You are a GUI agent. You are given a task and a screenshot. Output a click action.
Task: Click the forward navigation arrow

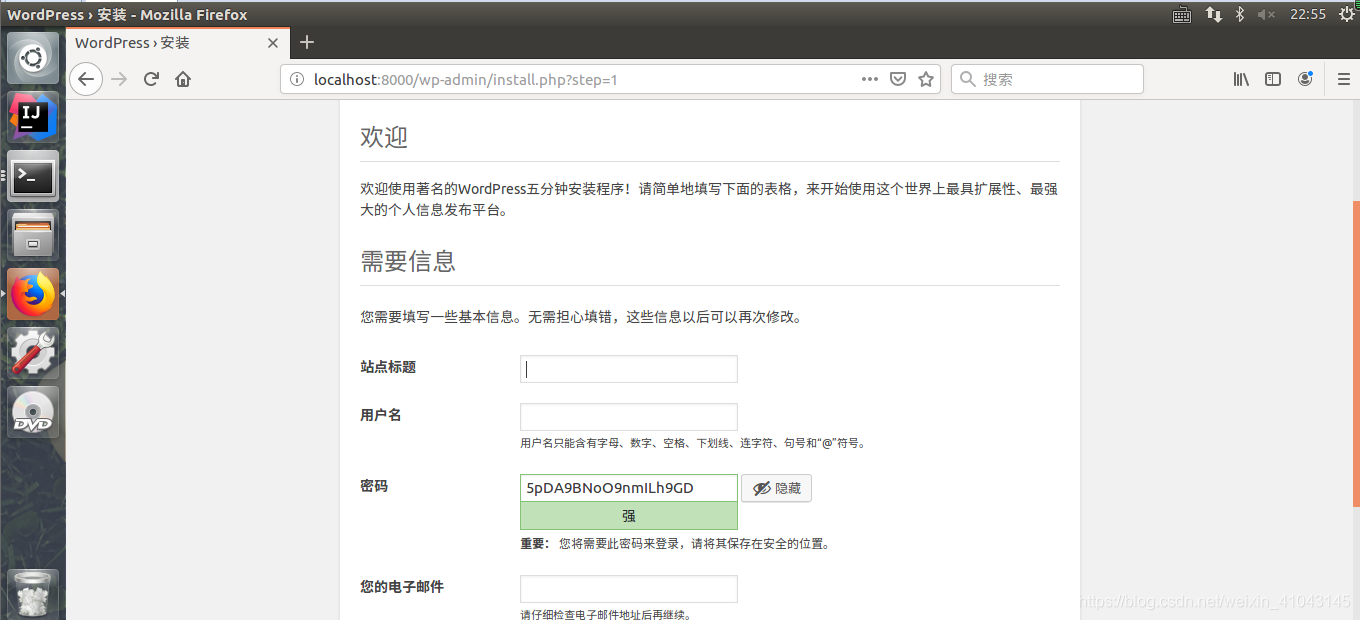pos(119,79)
